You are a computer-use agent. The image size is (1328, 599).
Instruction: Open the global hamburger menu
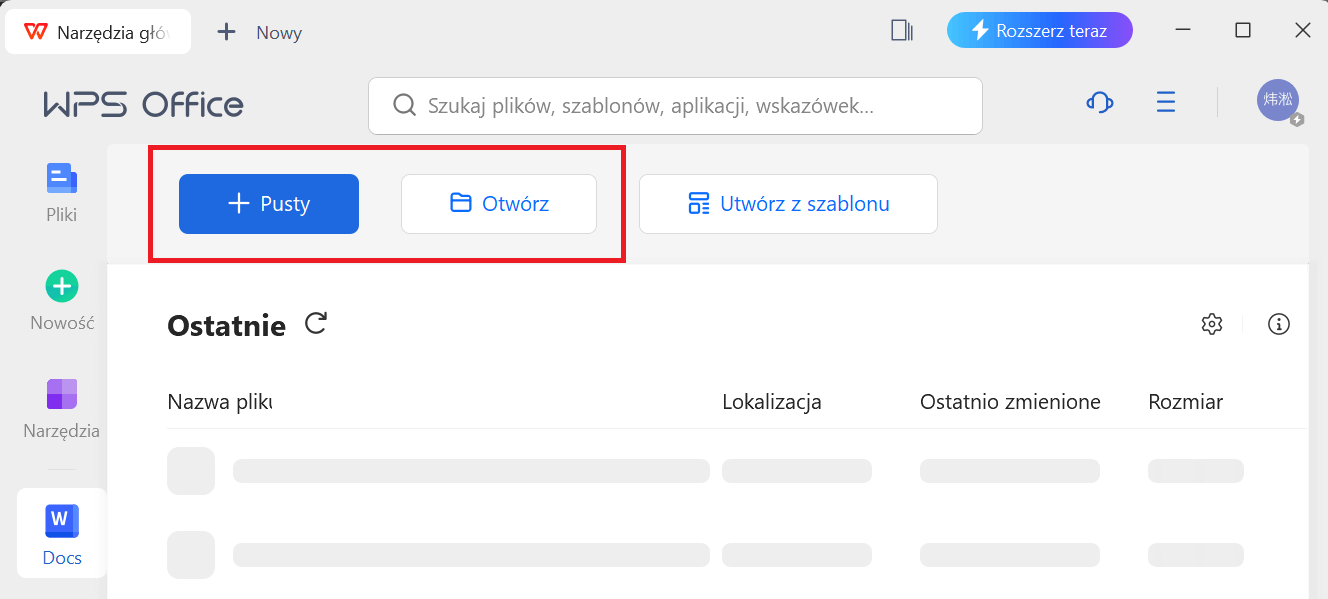click(x=1165, y=102)
